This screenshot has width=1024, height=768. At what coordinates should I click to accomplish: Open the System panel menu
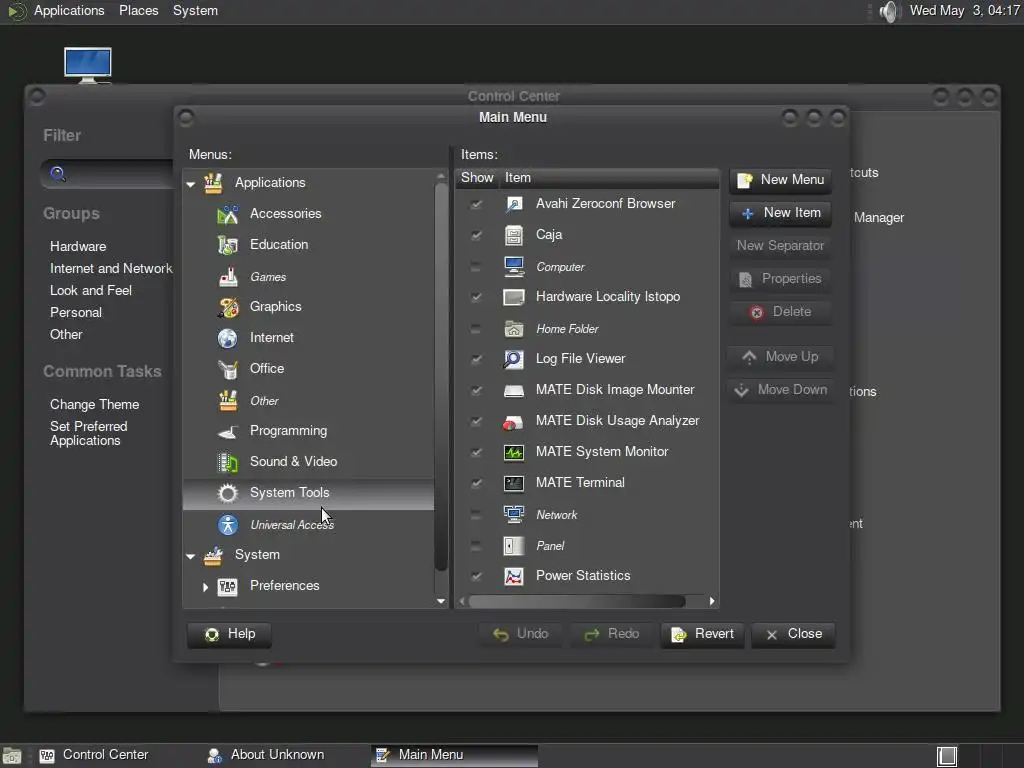click(195, 10)
